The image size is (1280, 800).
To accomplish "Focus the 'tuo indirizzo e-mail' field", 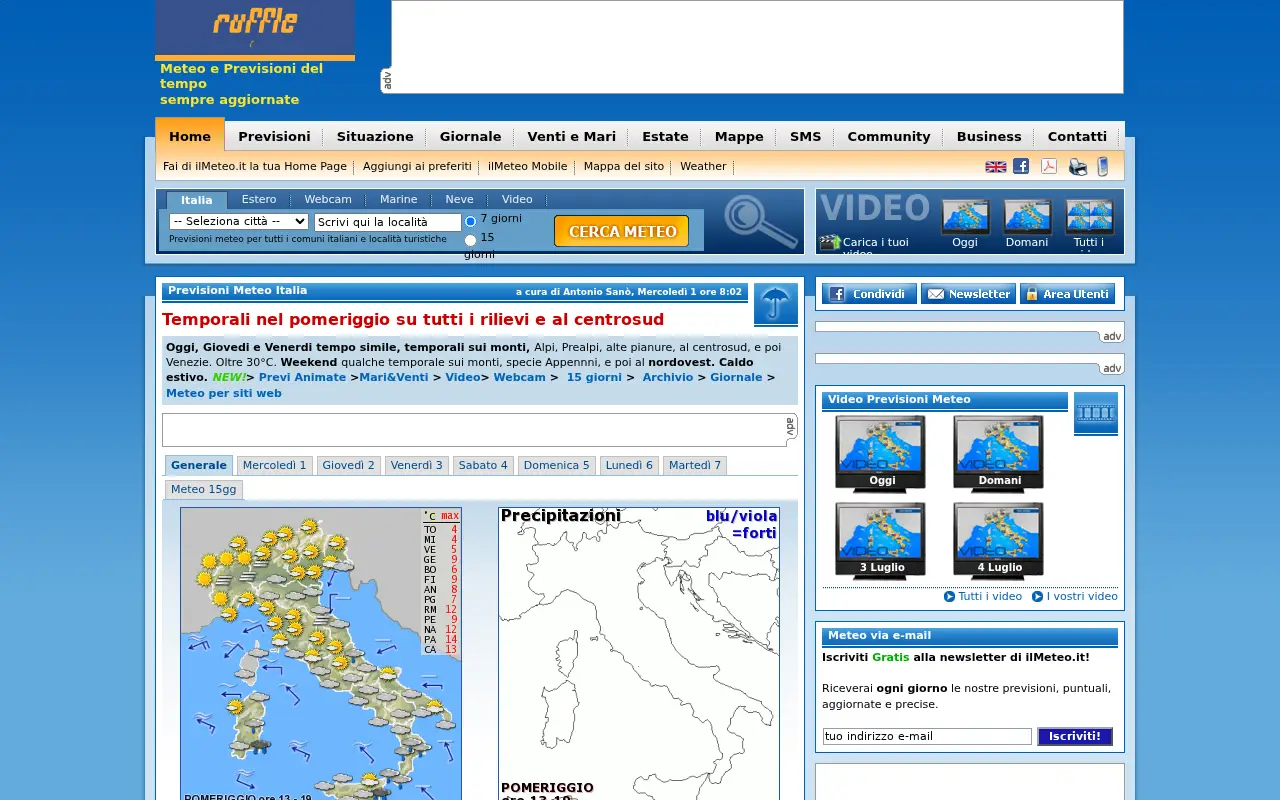I will (927, 737).
